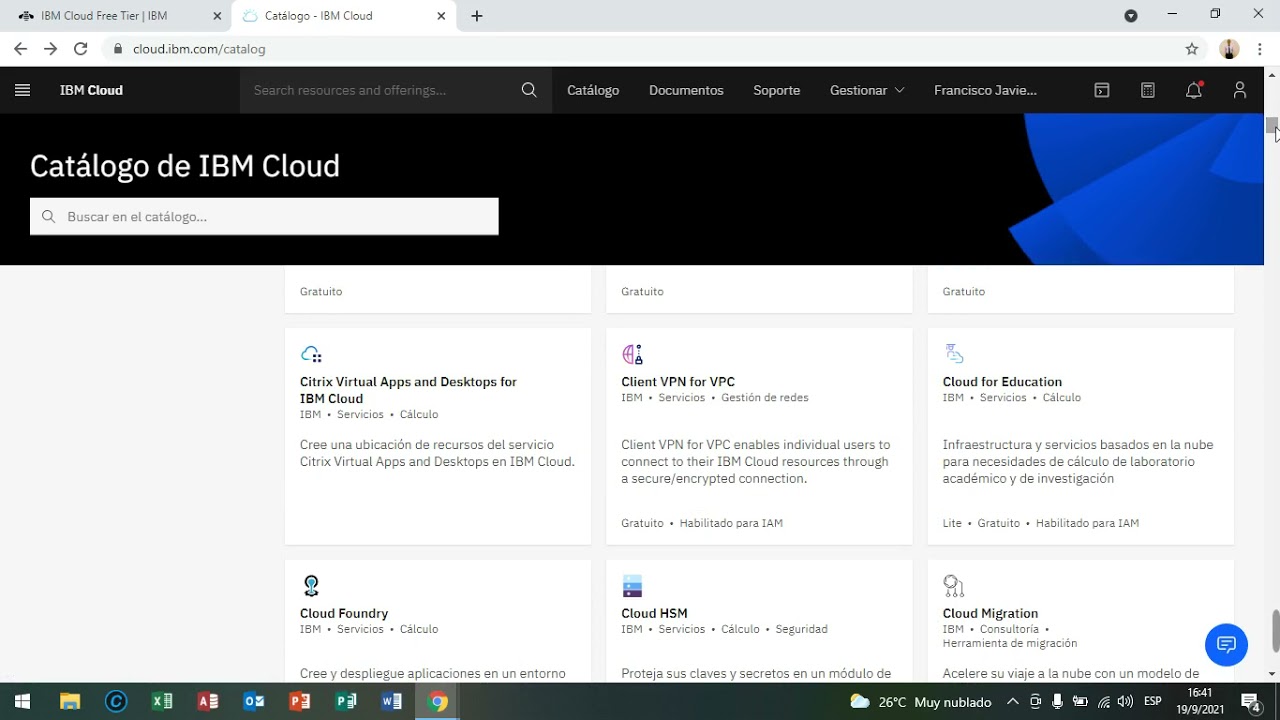Open Excel from the Windows taskbar

pyautogui.click(x=162, y=701)
